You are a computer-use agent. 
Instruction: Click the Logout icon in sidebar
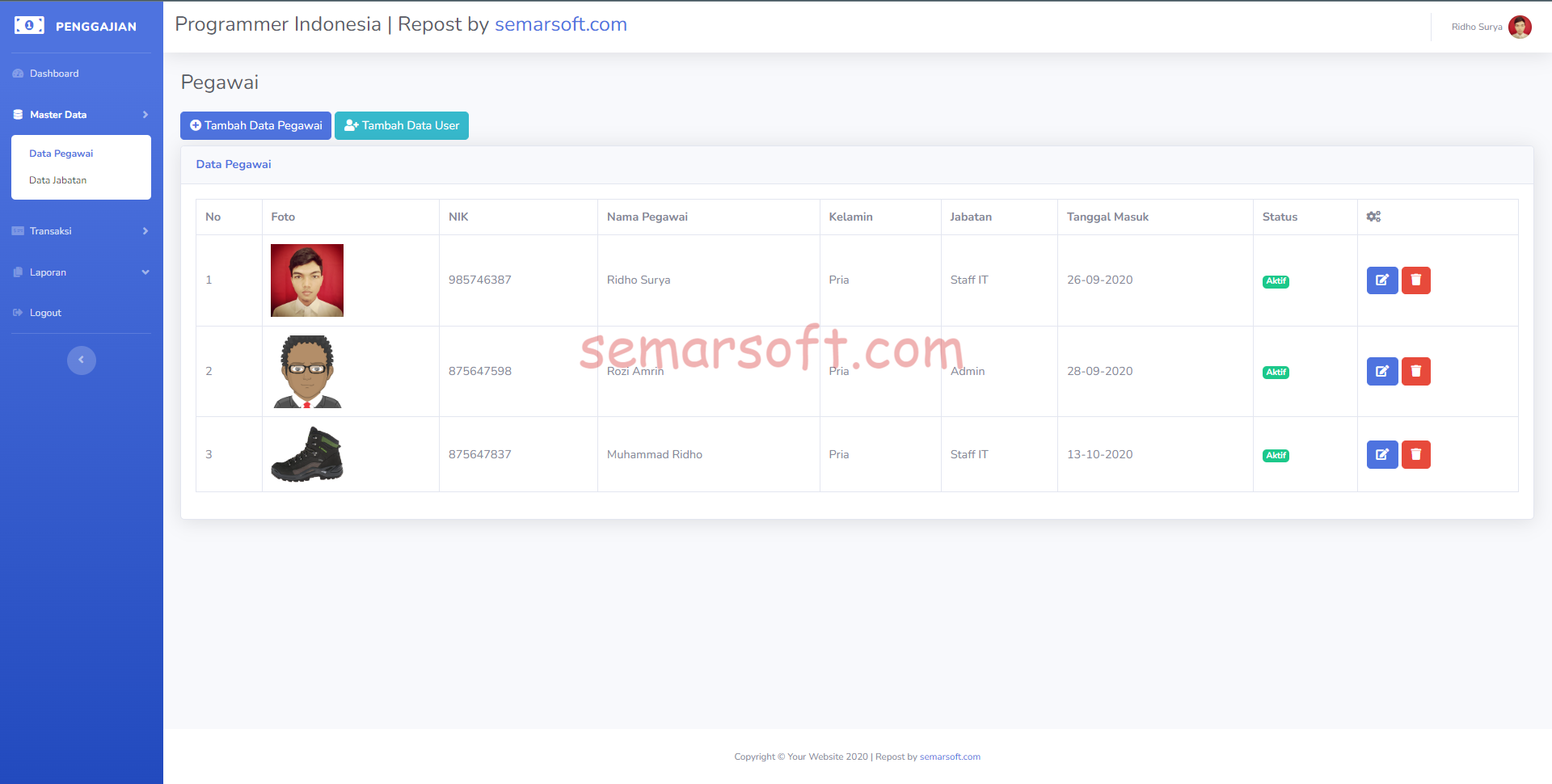[18, 312]
